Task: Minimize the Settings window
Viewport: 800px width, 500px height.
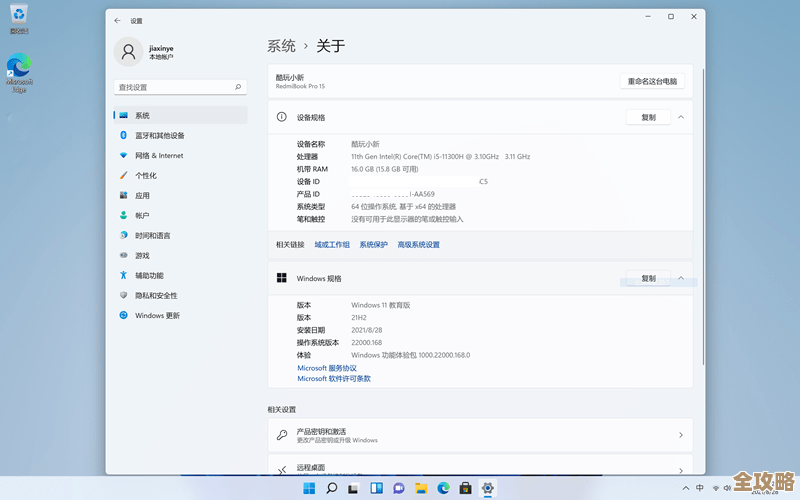Action: point(647,17)
